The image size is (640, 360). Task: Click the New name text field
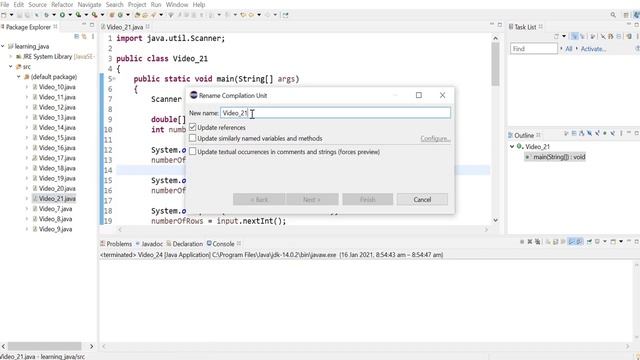click(x=336, y=113)
